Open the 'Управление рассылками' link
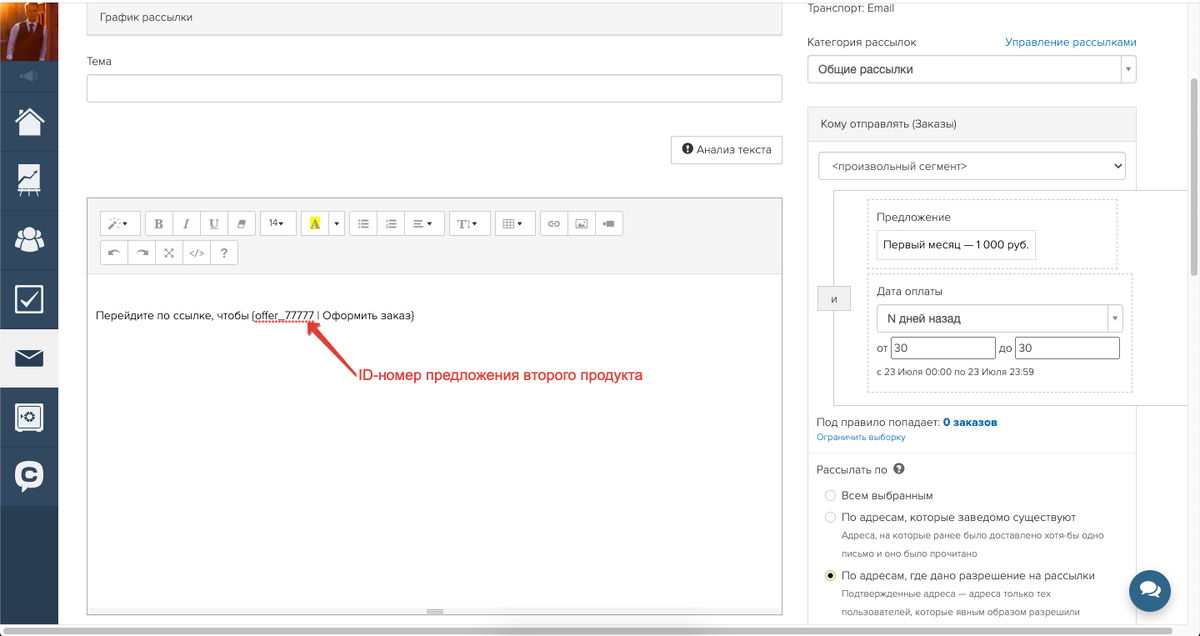 (x=1070, y=42)
